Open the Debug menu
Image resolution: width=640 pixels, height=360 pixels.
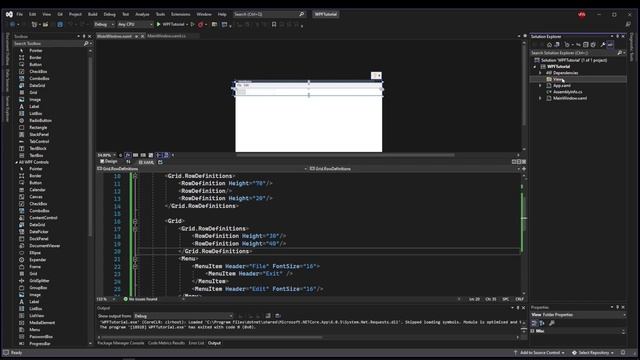click(x=109, y=14)
